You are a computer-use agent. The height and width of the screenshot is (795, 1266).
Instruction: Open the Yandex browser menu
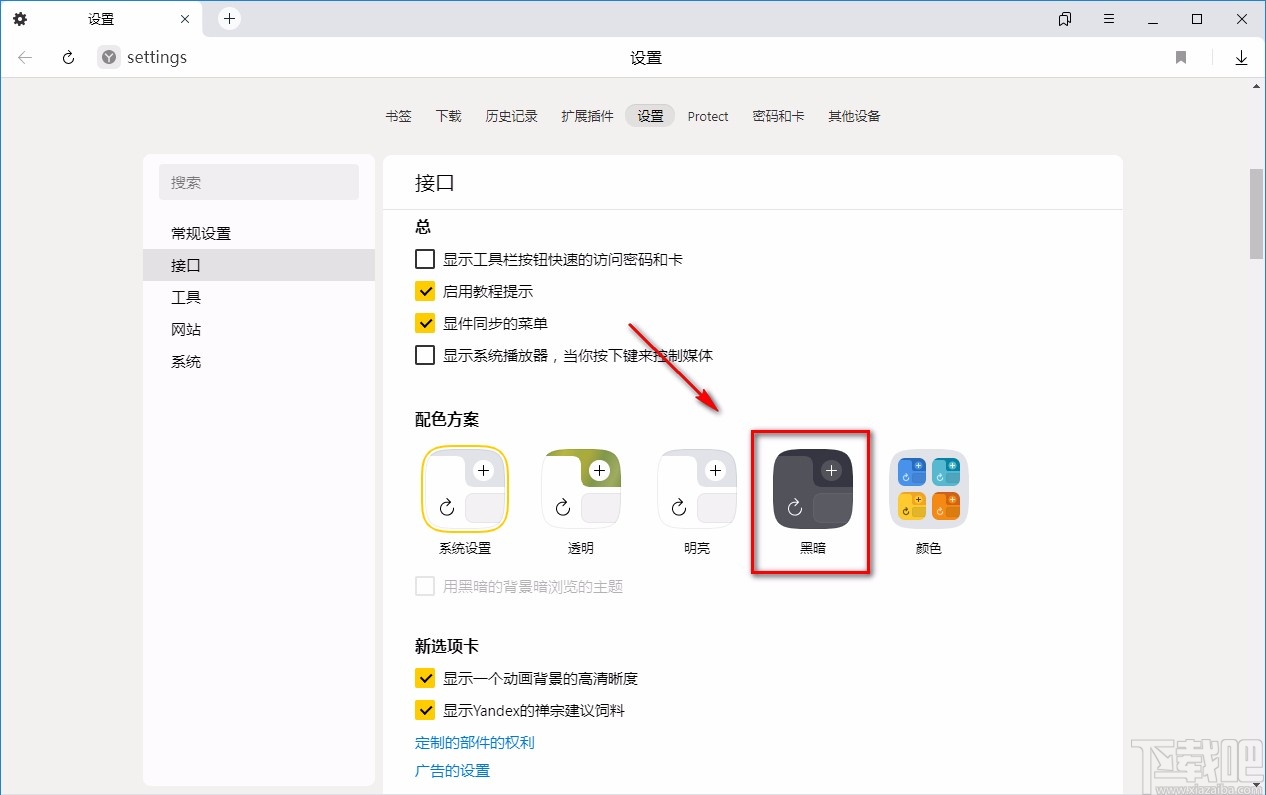[x=1108, y=19]
